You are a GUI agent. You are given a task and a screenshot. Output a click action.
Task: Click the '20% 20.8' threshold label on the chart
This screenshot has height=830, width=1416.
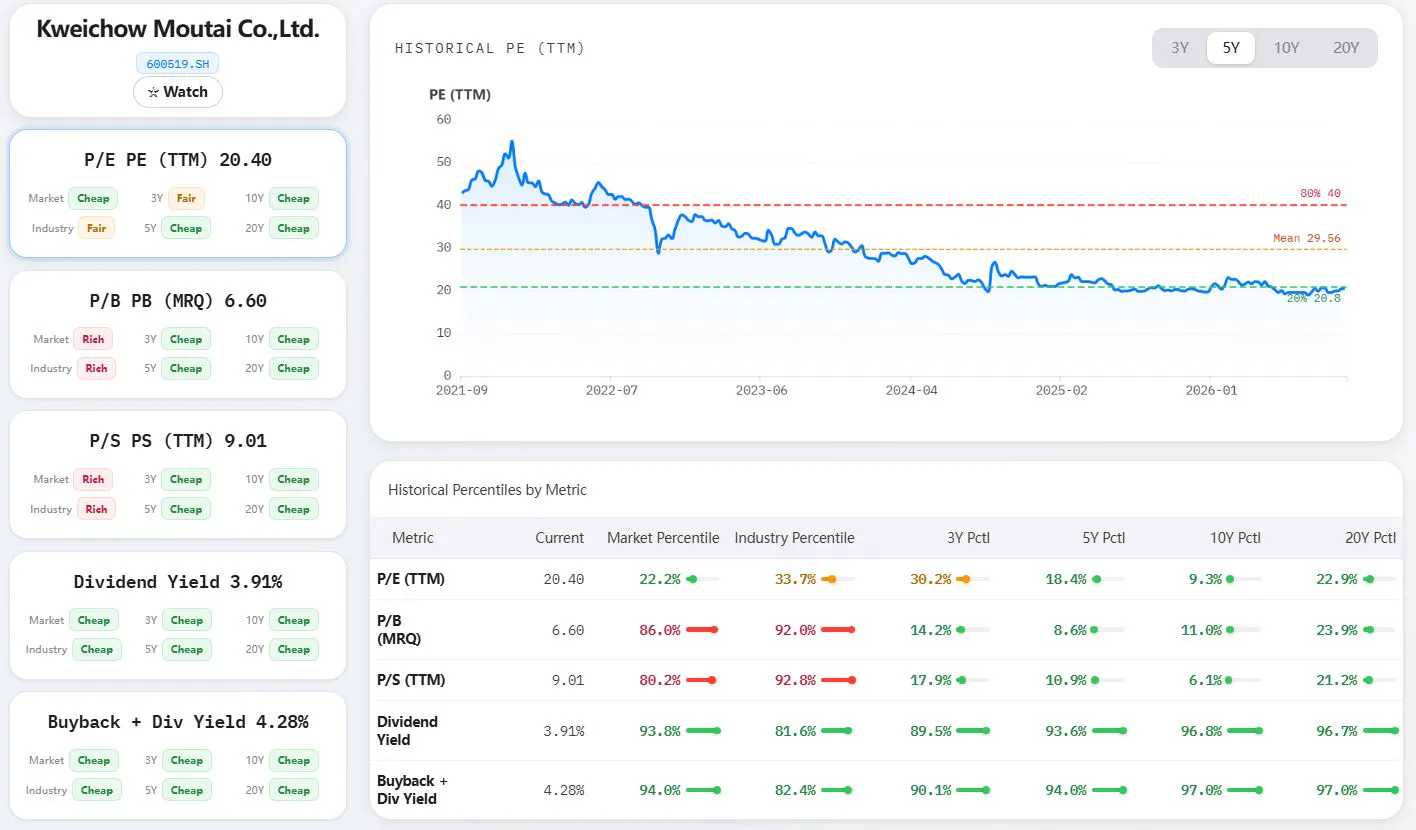point(1314,298)
